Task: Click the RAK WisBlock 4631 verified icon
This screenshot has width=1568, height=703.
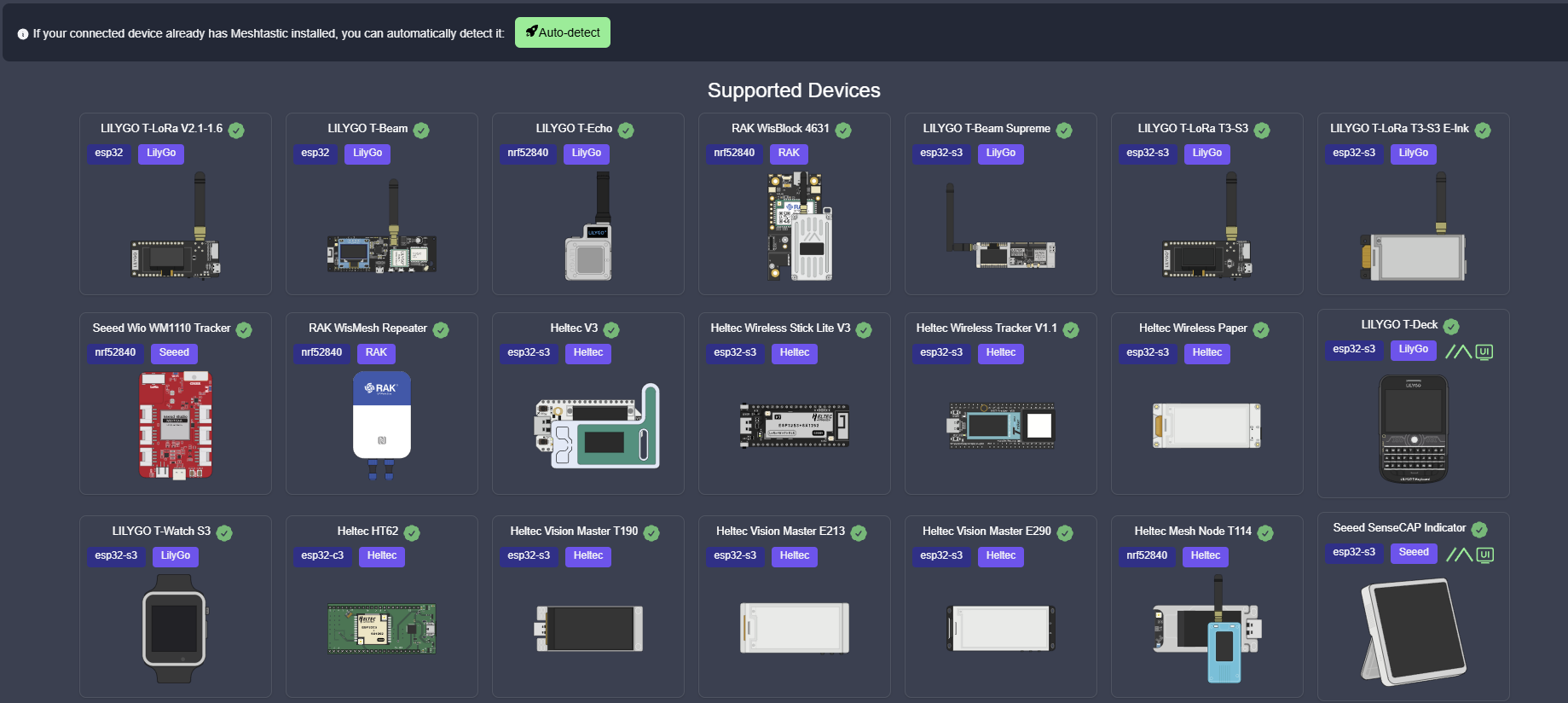Action: tap(843, 131)
